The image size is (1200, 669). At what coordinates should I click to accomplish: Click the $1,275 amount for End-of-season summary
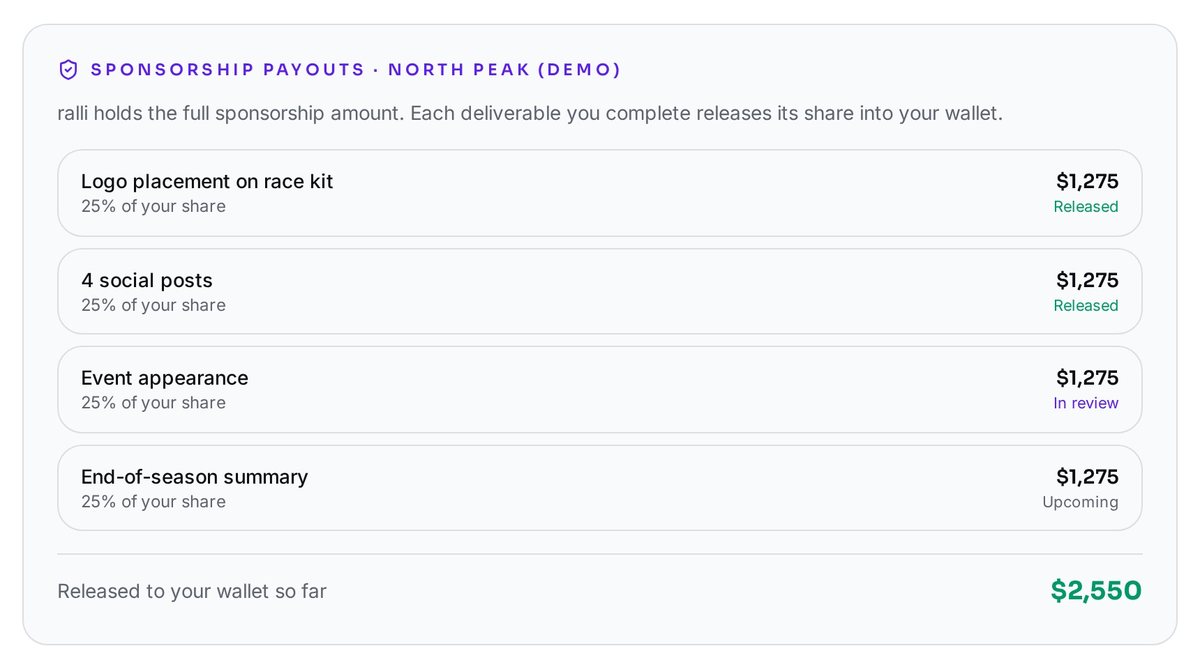[x=1087, y=477]
